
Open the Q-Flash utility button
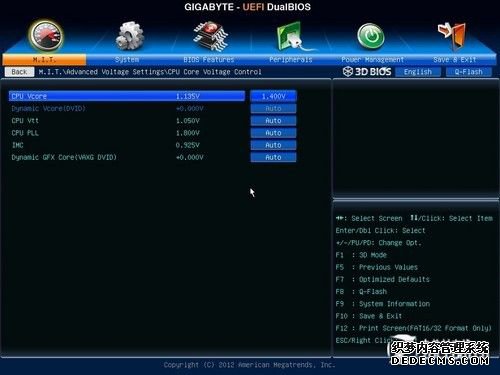coord(468,72)
